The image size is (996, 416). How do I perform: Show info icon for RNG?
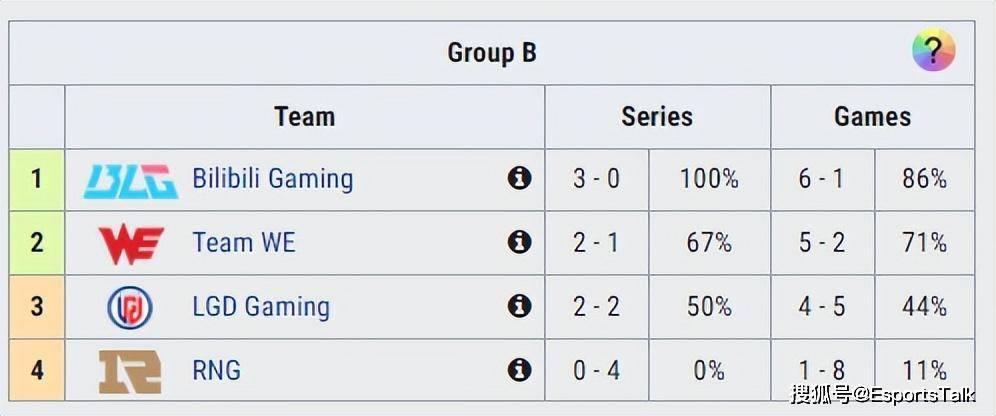pos(519,370)
